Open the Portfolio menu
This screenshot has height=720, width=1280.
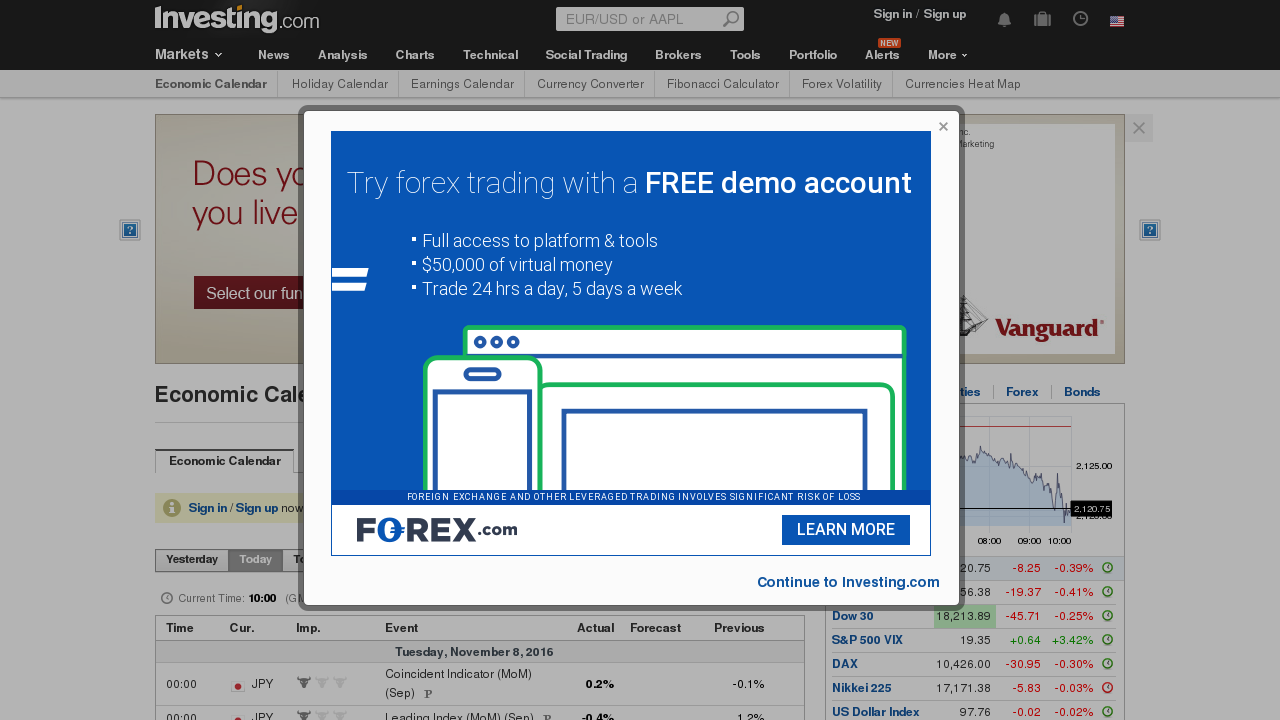point(813,55)
